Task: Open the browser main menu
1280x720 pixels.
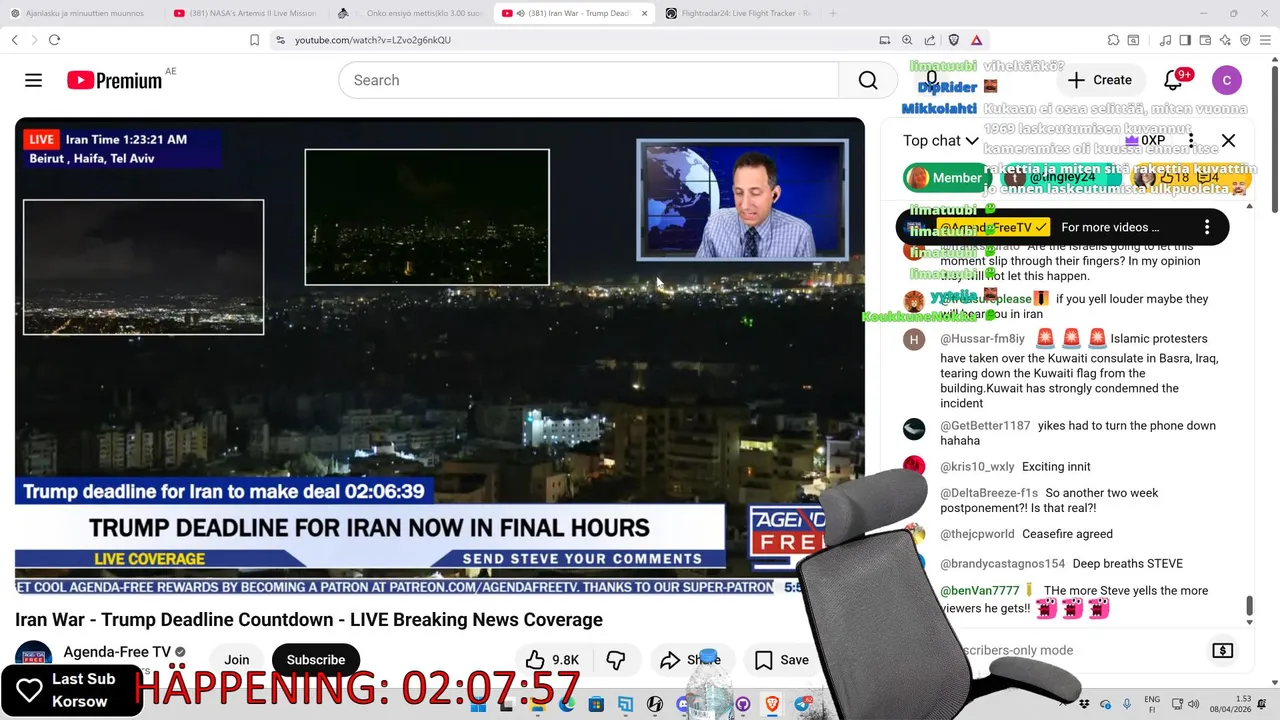Action: 1265,40
